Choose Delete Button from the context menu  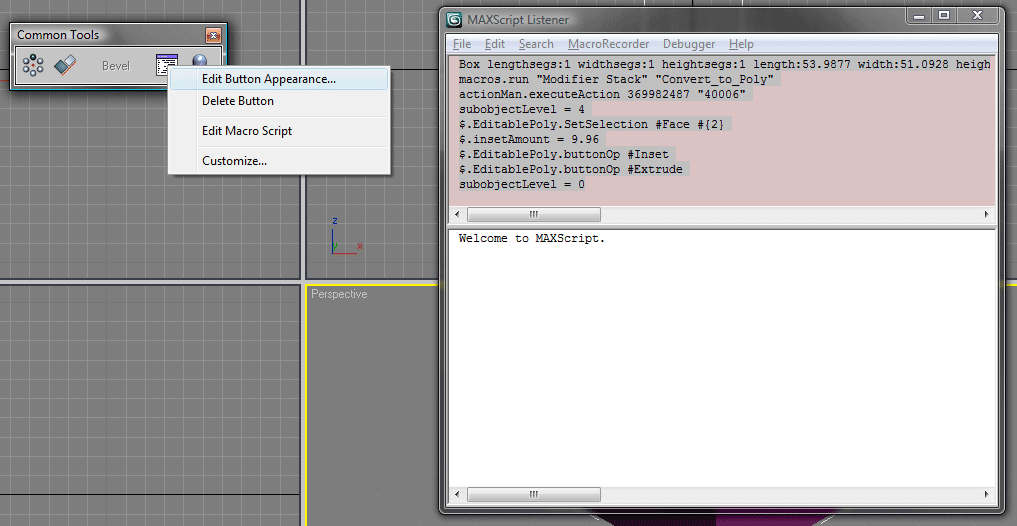pos(279,101)
